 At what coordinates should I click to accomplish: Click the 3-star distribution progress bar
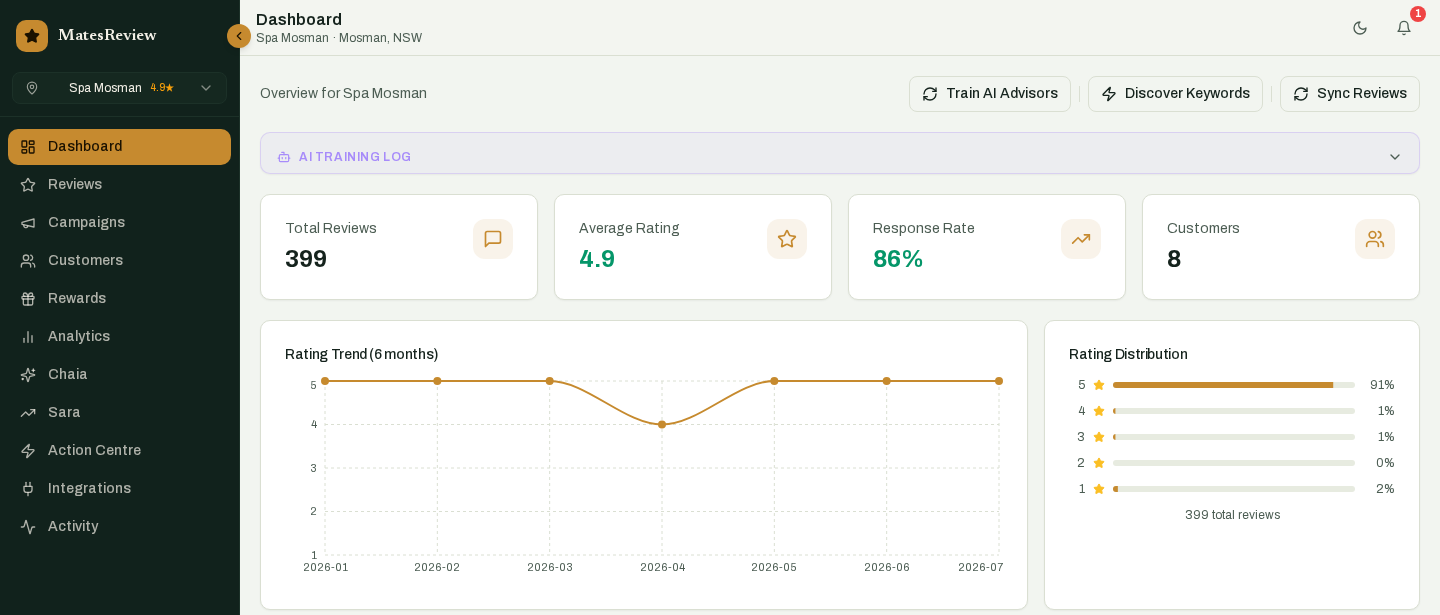click(x=1234, y=437)
